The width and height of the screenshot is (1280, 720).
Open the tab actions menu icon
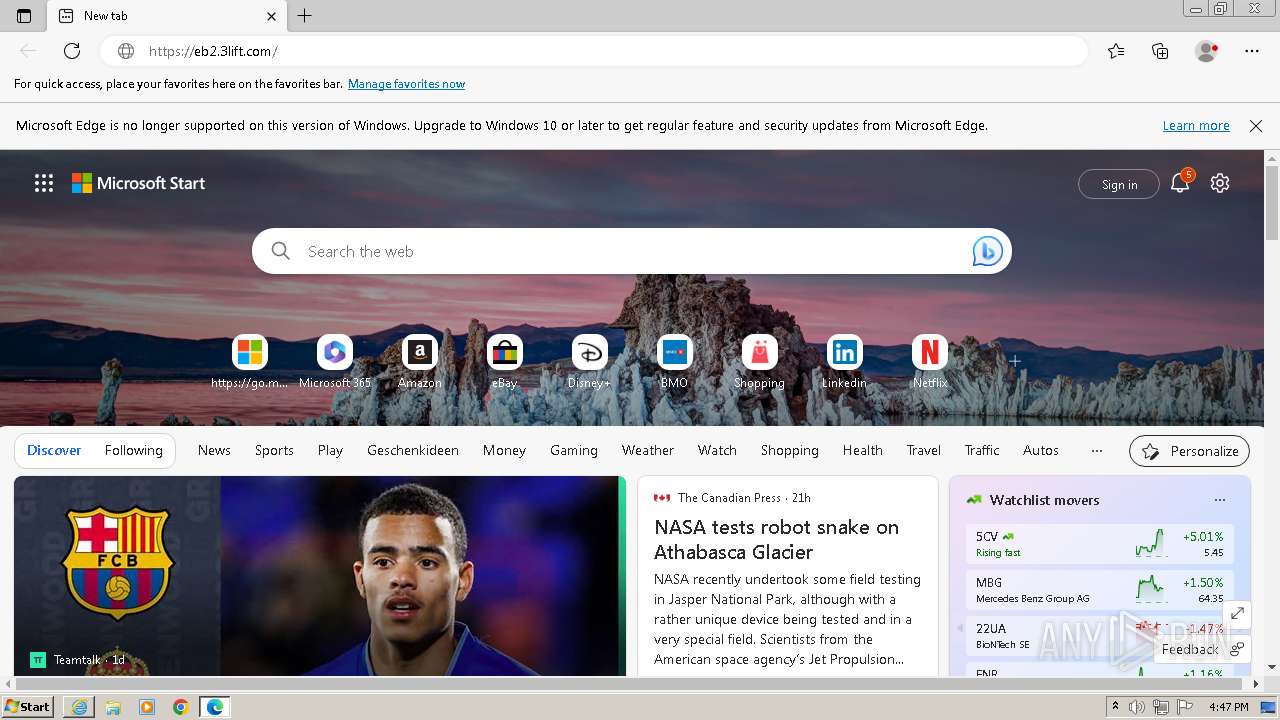(24, 16)
